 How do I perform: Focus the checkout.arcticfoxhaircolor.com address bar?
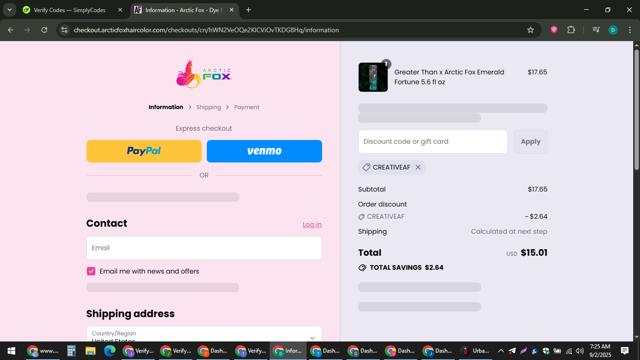[x=206, y=30]
